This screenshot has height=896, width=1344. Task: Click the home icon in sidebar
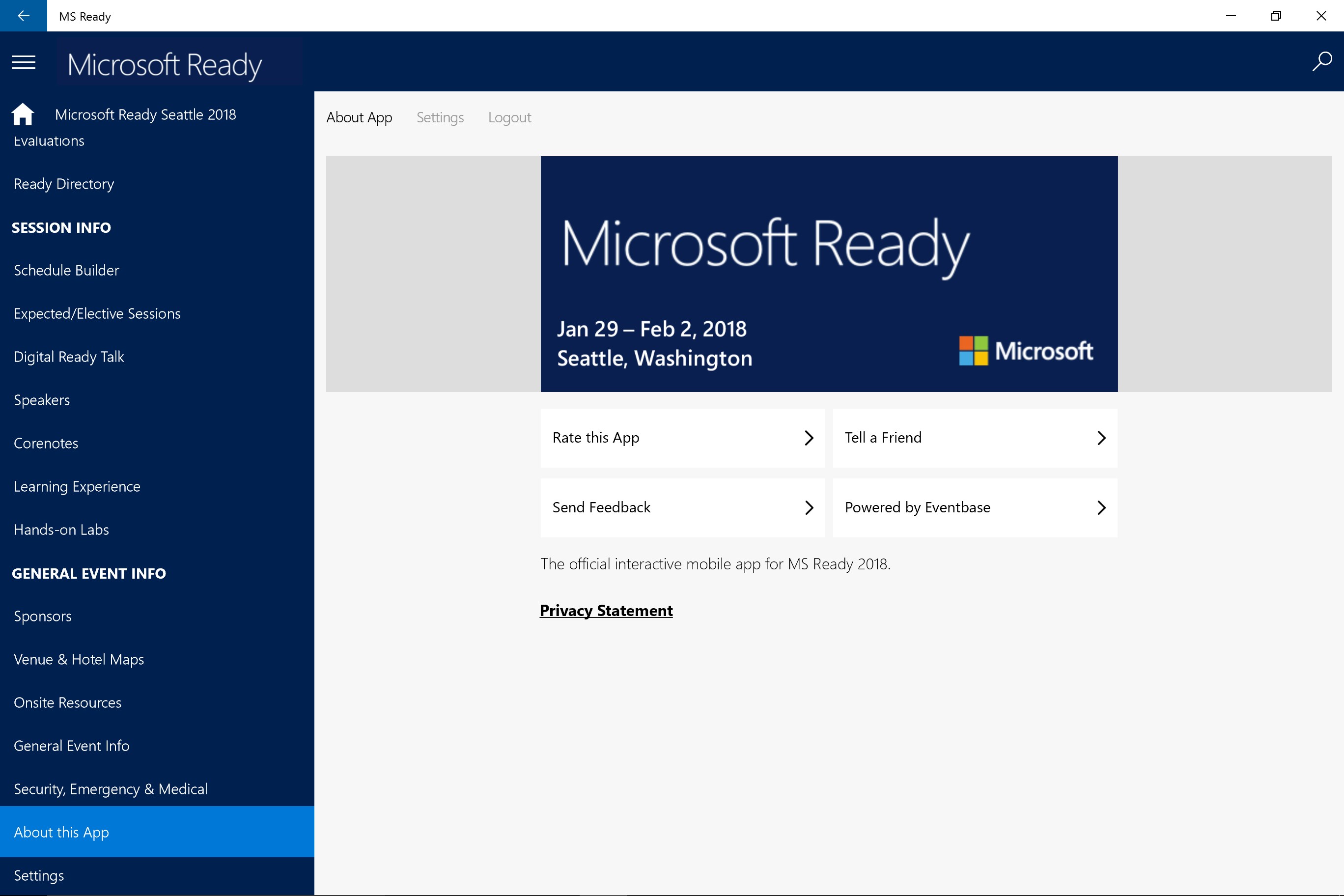23,114
